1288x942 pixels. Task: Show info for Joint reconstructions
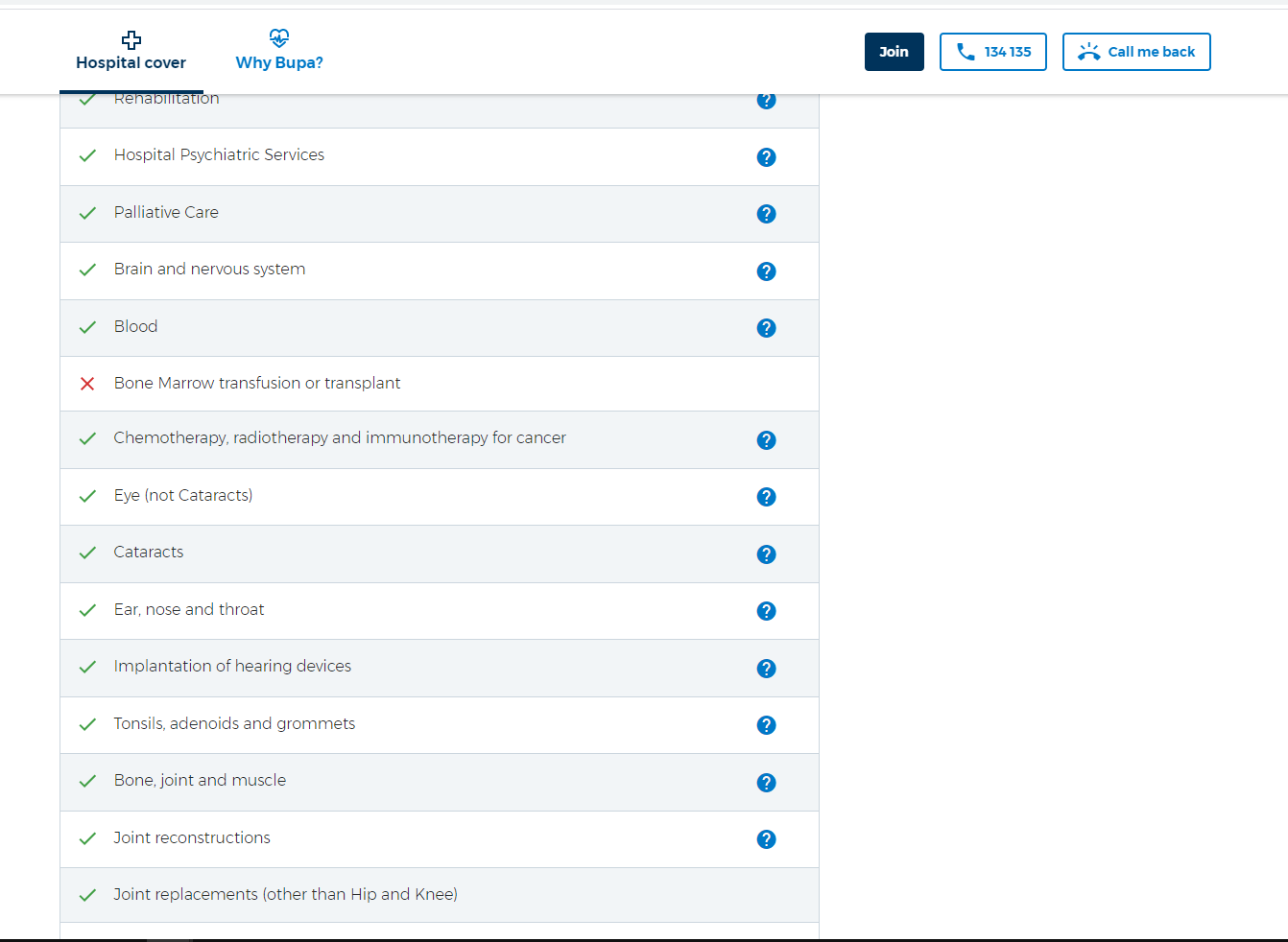point(766,839)
